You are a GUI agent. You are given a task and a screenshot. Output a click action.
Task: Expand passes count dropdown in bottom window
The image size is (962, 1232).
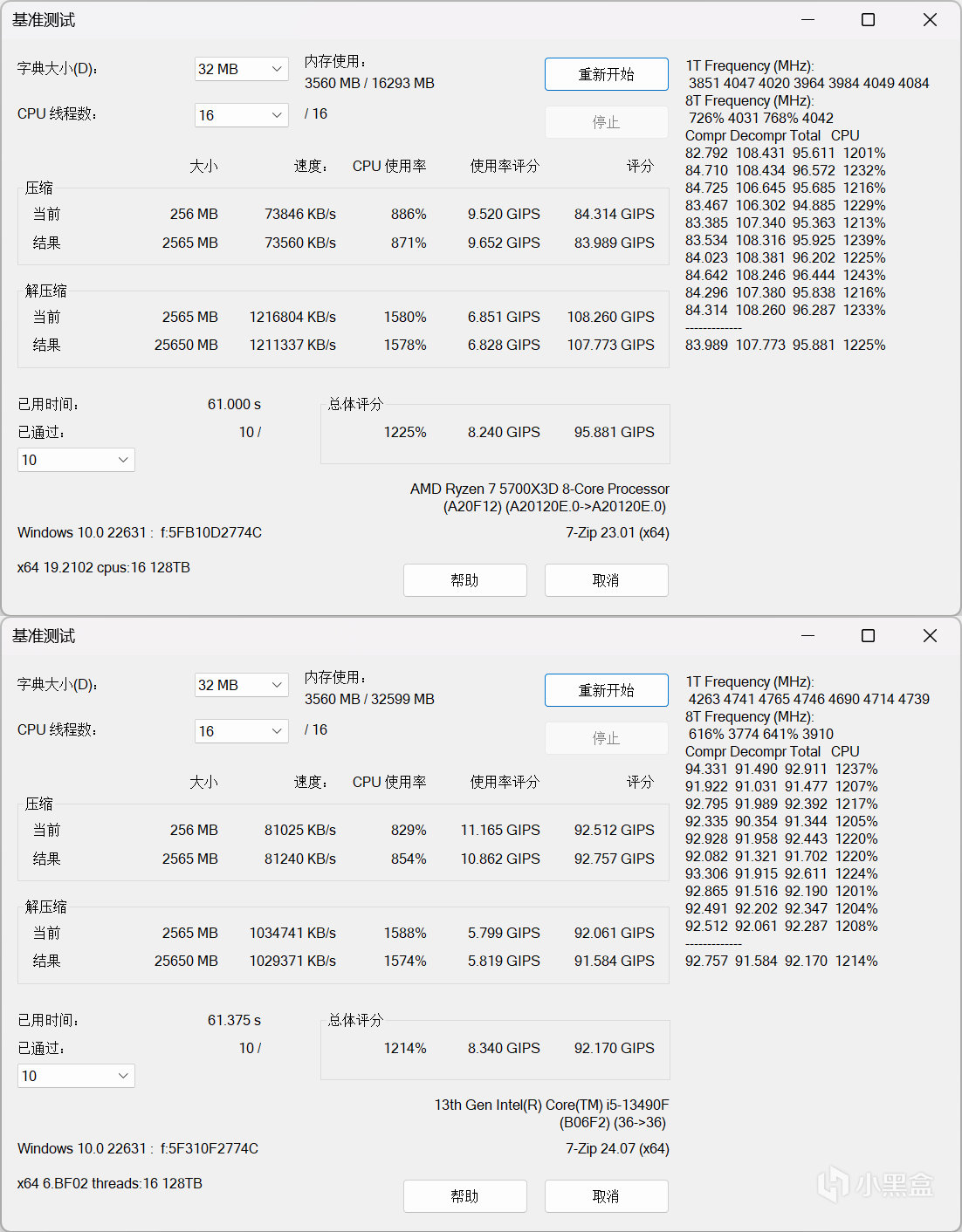(x=76, y=1076)
